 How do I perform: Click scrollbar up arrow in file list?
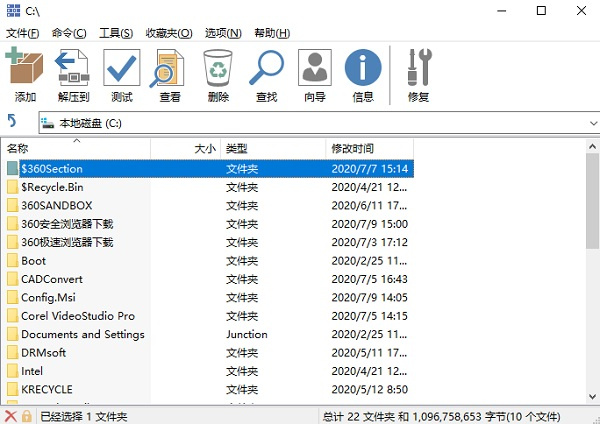point(592,146)
